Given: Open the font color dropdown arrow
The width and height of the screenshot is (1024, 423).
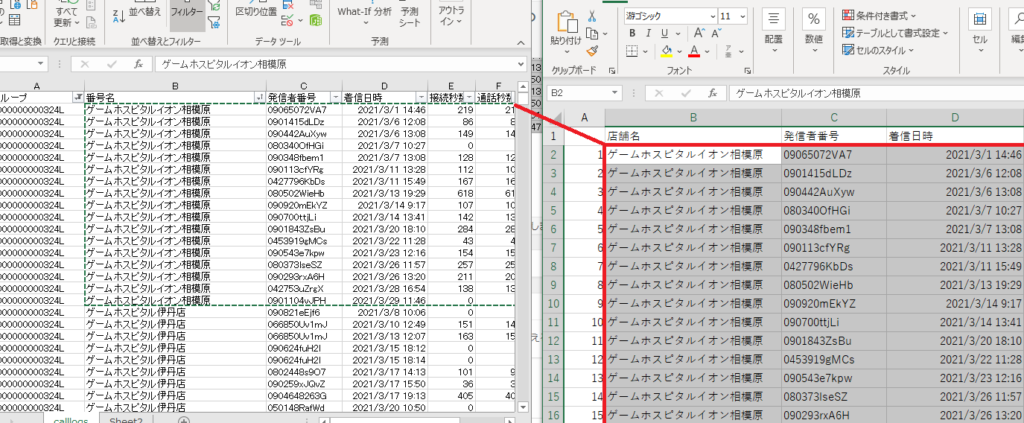Looking at the screenshot, I should pyautogui.click(x=708, y=51).
